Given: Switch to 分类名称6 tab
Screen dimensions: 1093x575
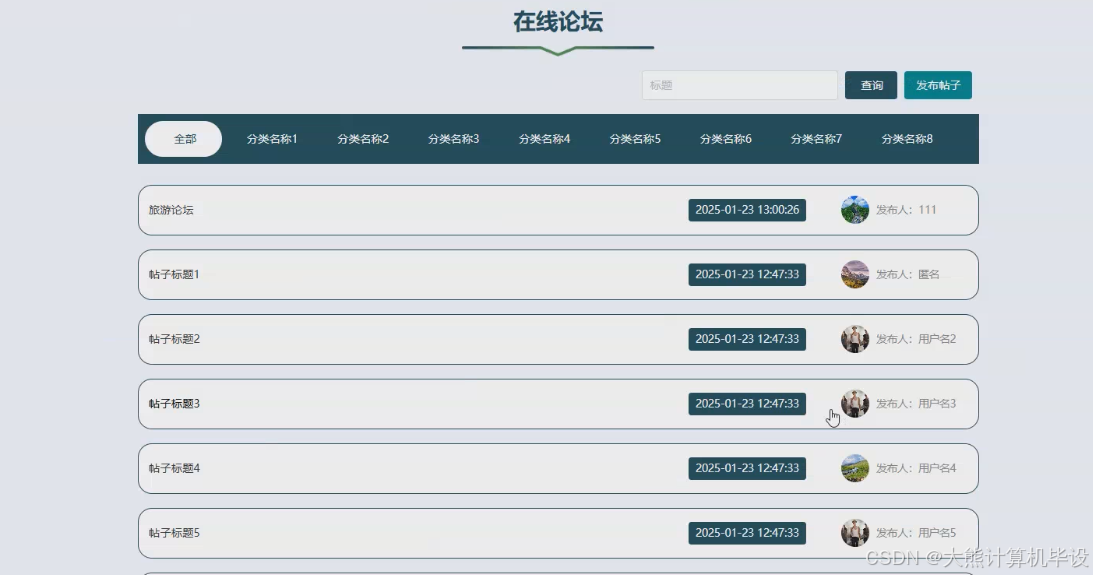Looking at the screenshot, I should click(726, 139).
